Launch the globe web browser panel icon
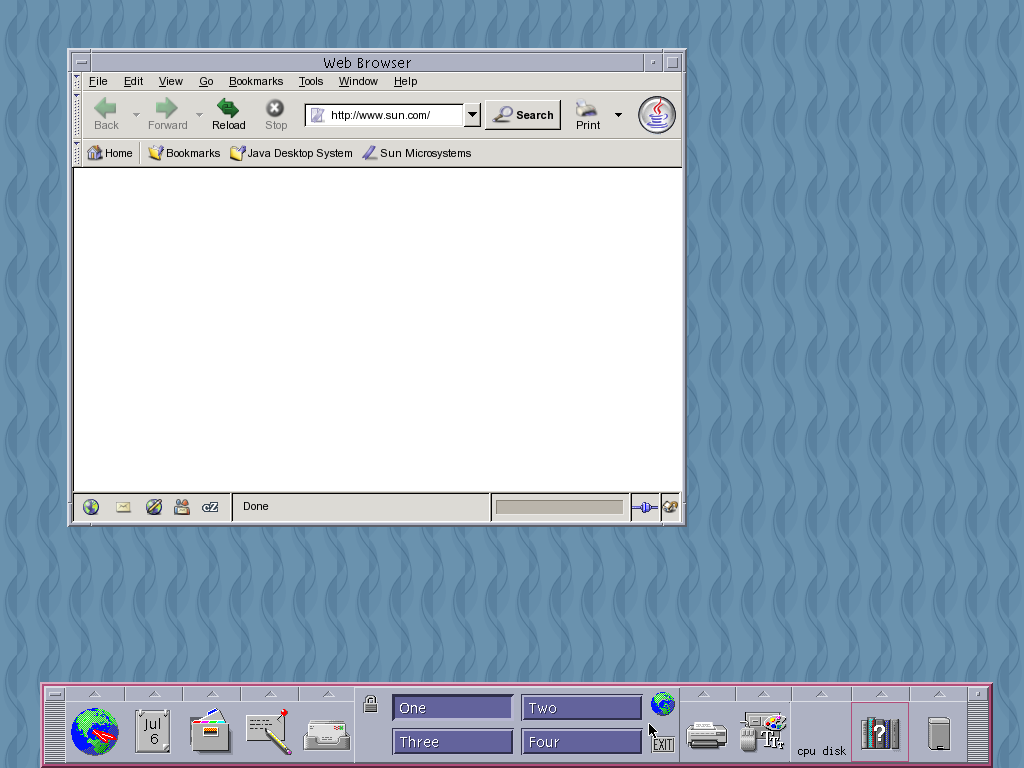Screen dimensions: 1024x768 pos(95,731)
